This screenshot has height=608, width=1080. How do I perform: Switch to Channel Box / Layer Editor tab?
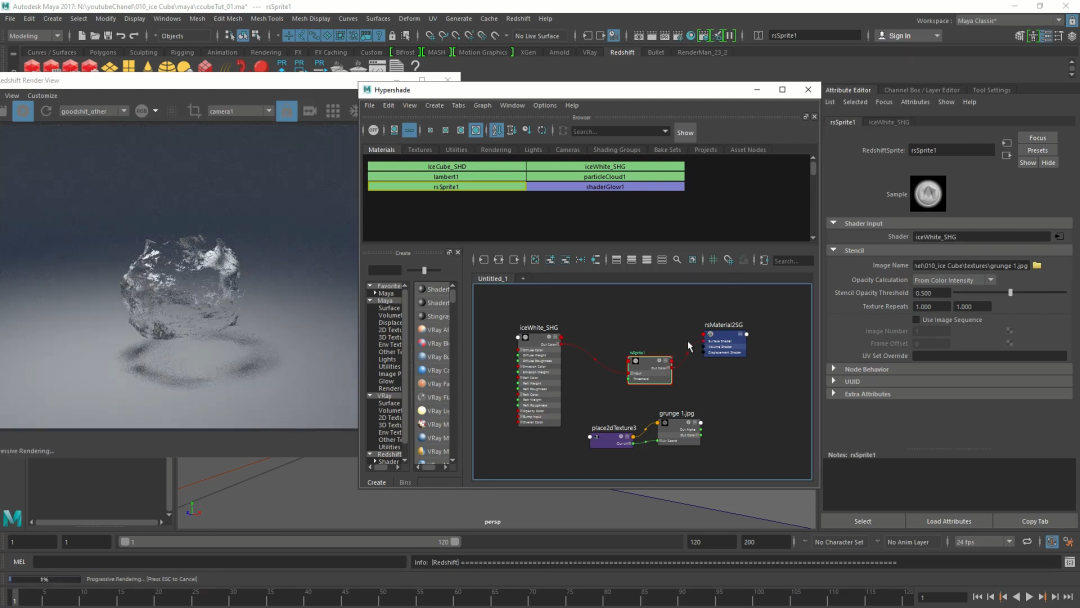(x=922, y=90)
